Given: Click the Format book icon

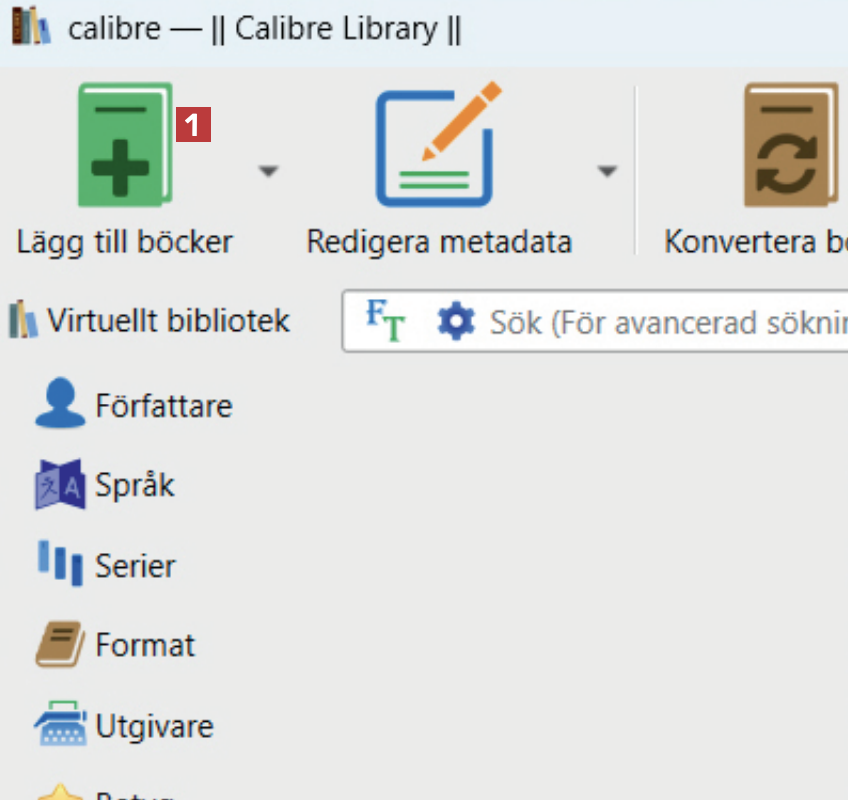Looking at the screenshot, I should [60, 644].
